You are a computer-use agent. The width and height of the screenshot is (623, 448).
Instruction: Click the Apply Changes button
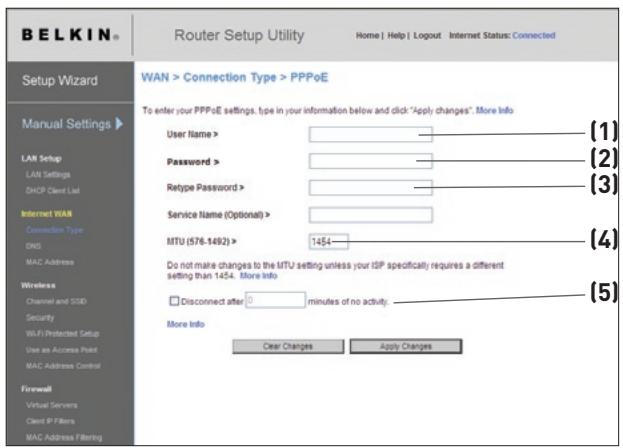(406, 346)
